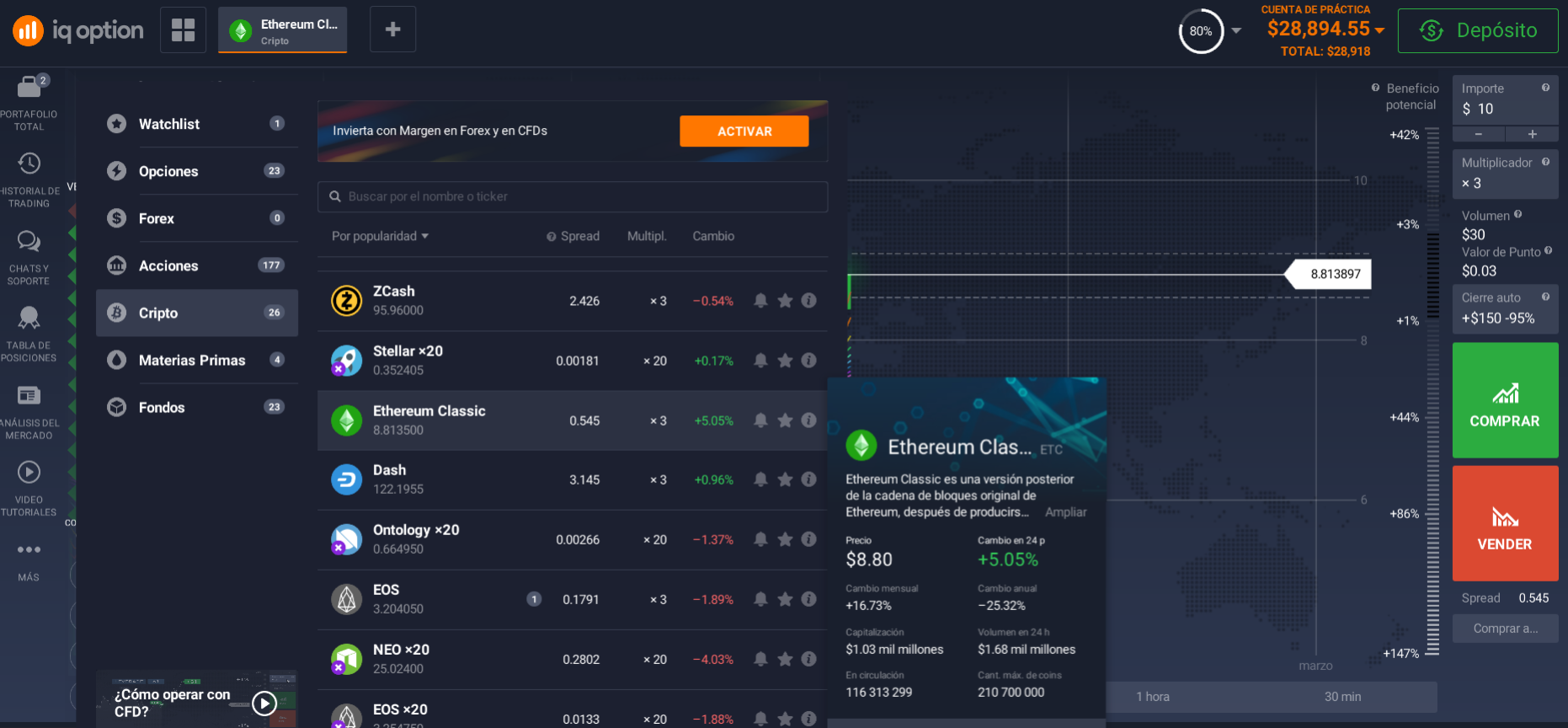The image size is (1568, 728).
Task: Select the Acciones category
Action: click(x=197, y=265)
